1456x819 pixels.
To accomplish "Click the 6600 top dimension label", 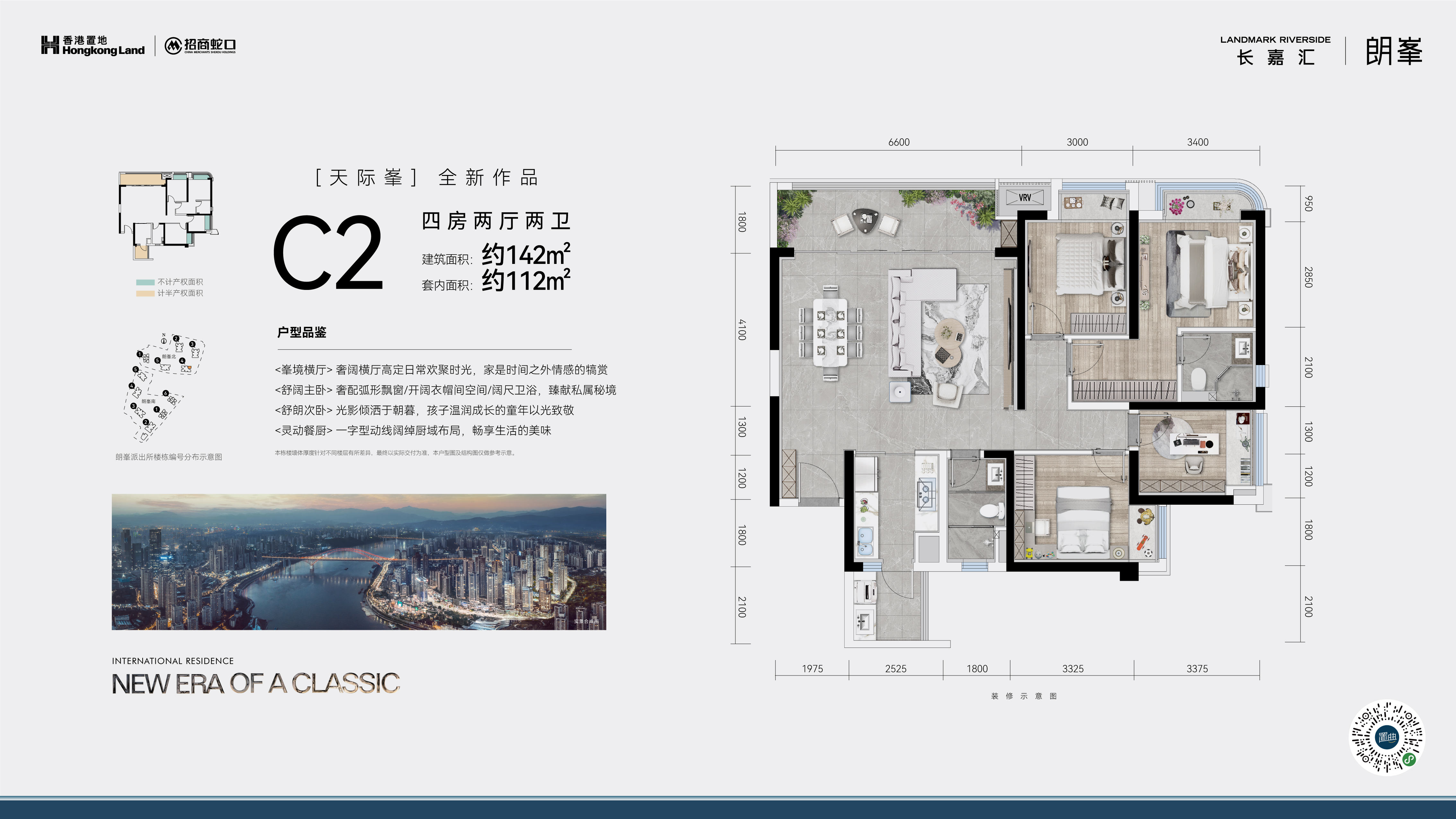I will tap(899, 143).
